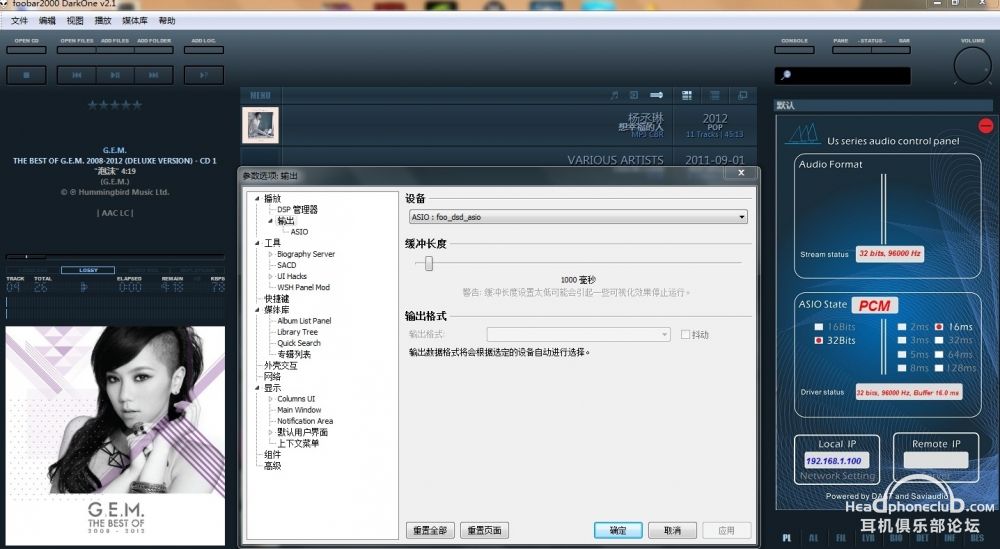Viewport: 1000px width, 549px height.
Task: Click the 重置全部 button
Action: [430, 530]
